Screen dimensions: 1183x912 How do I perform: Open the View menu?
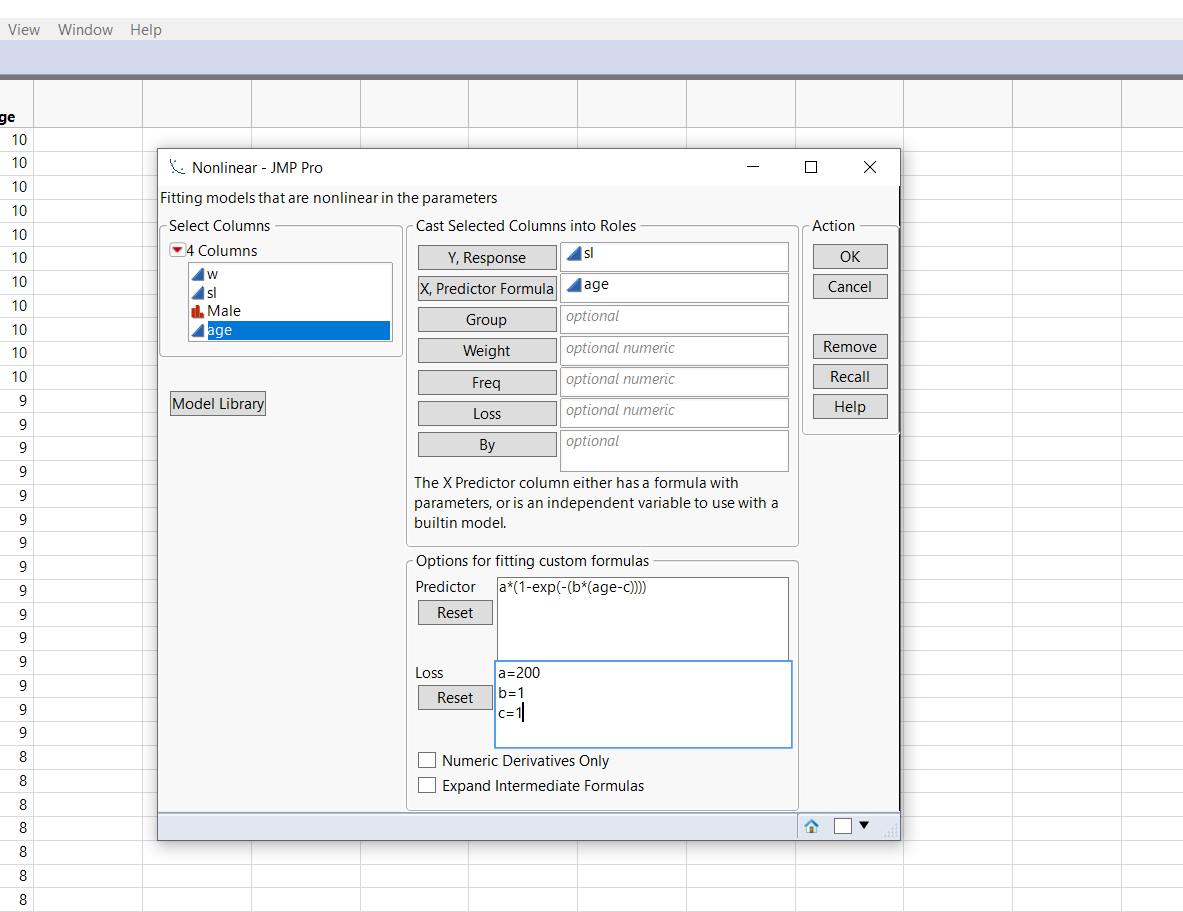pyautogui.click(x=23, y=29)
